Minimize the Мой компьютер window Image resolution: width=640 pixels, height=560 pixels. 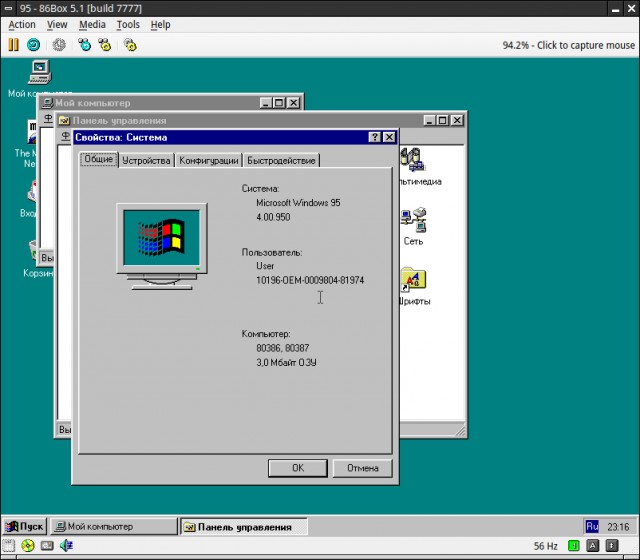click(266, 103)
